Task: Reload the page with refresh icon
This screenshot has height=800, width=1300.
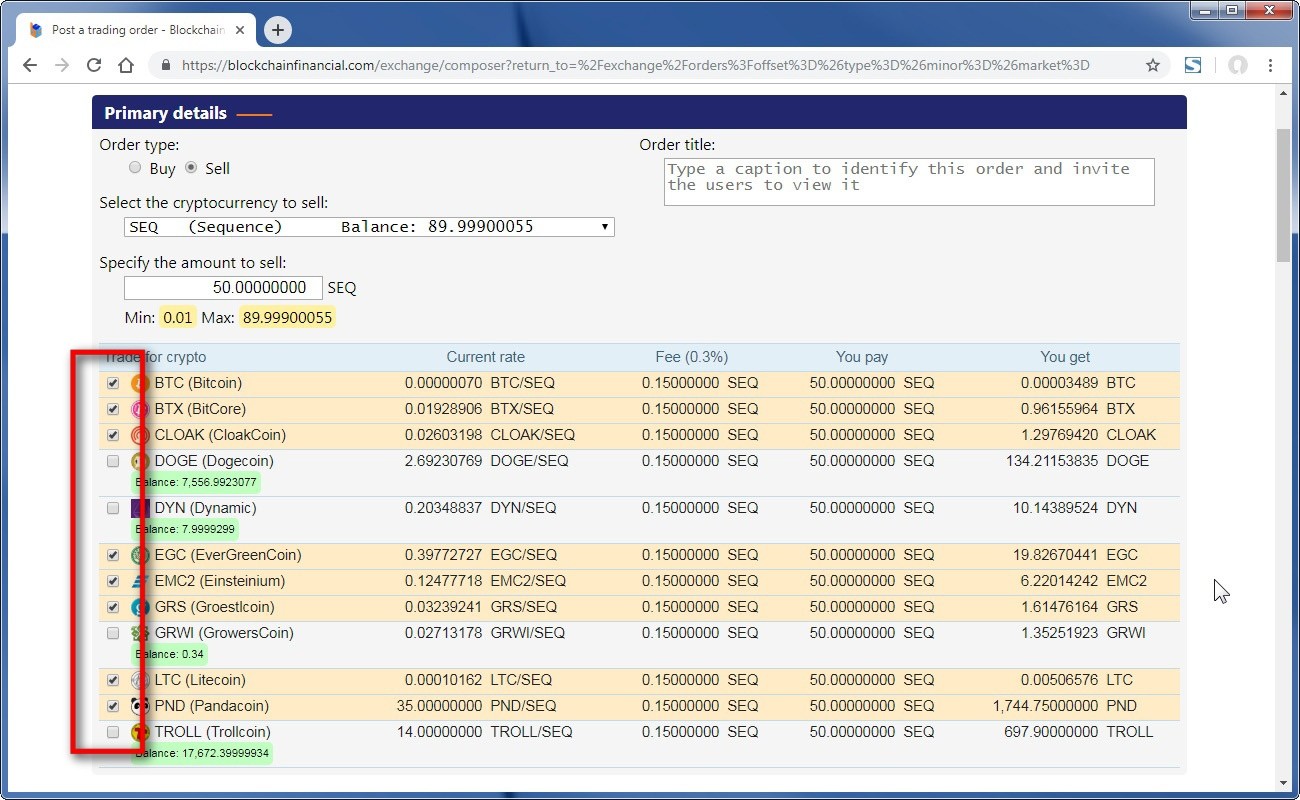Action: (x=94, y=65)
